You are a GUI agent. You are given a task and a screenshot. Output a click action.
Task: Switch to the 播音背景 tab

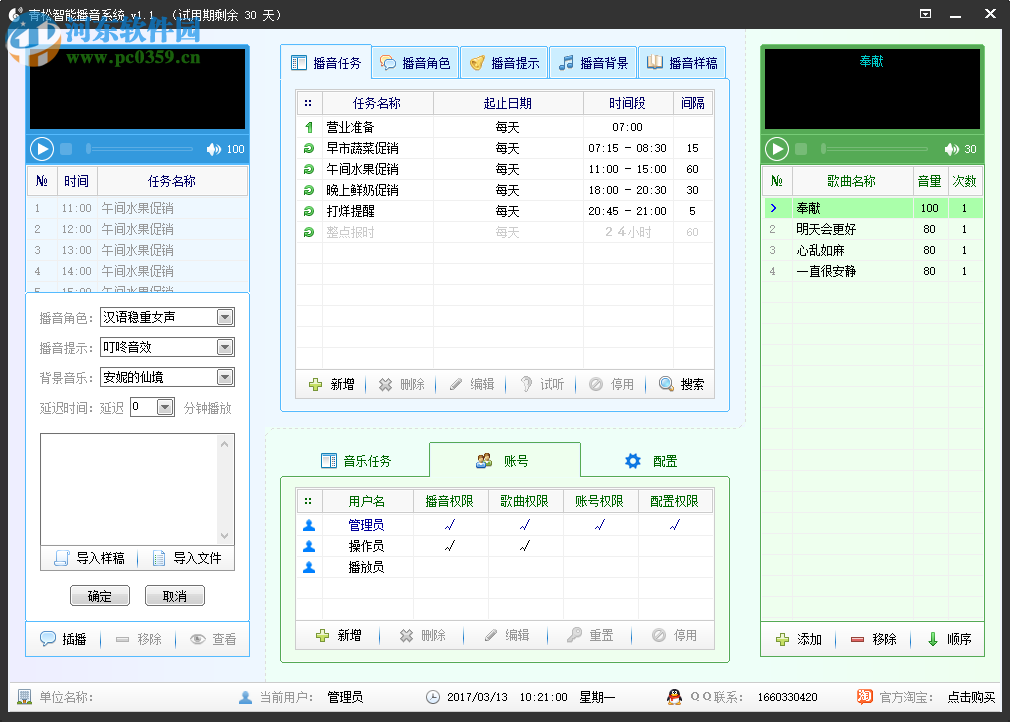(x=594, y=62)
